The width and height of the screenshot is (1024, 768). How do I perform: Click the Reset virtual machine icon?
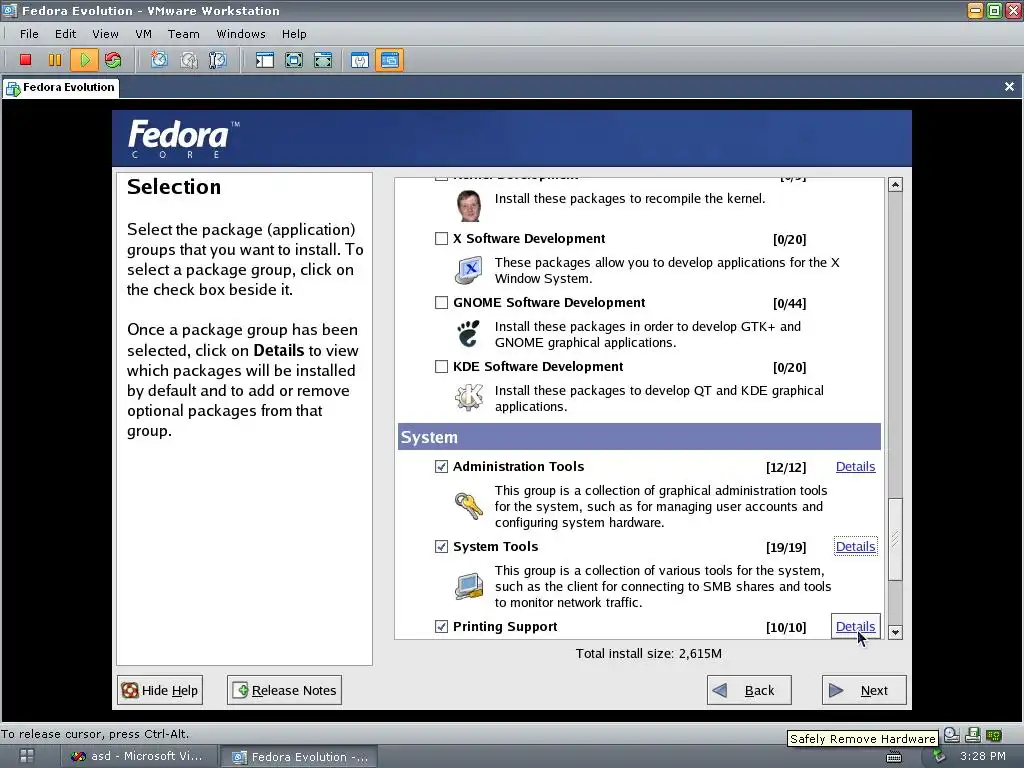[113, 60]
